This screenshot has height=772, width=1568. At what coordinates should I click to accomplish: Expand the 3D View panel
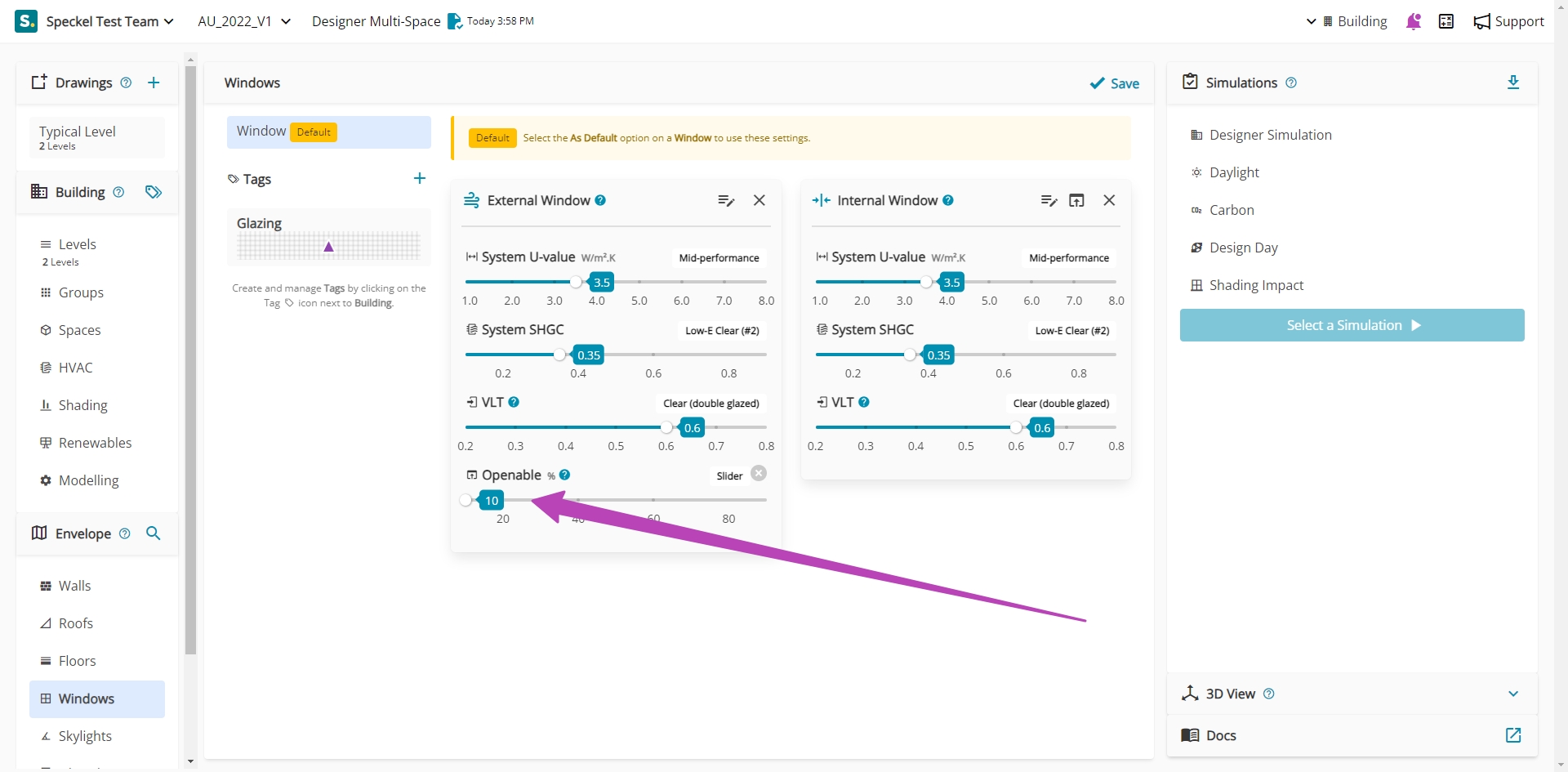tap(1512, 694)
